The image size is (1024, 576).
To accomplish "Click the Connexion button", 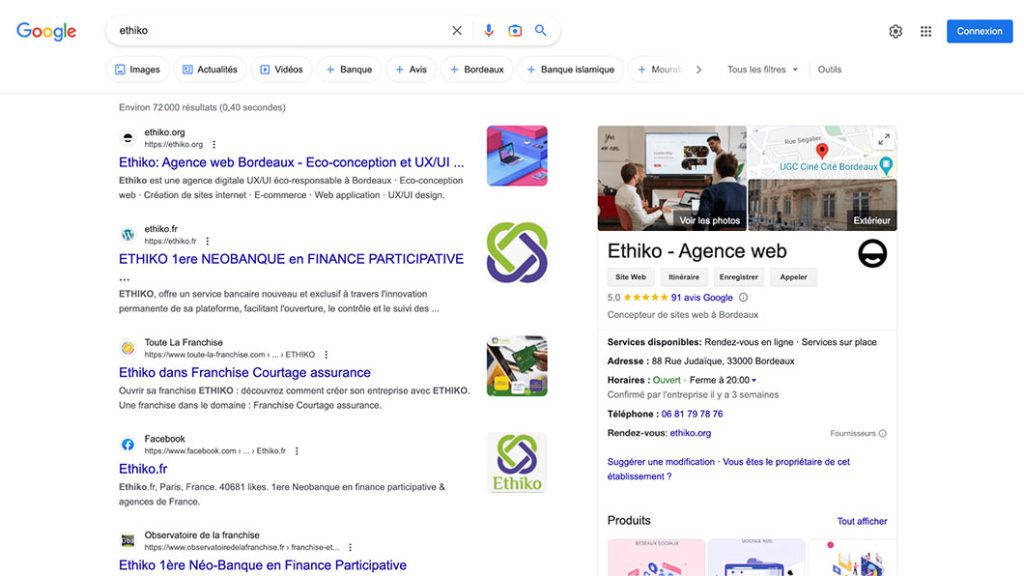I will coord(979,31).
